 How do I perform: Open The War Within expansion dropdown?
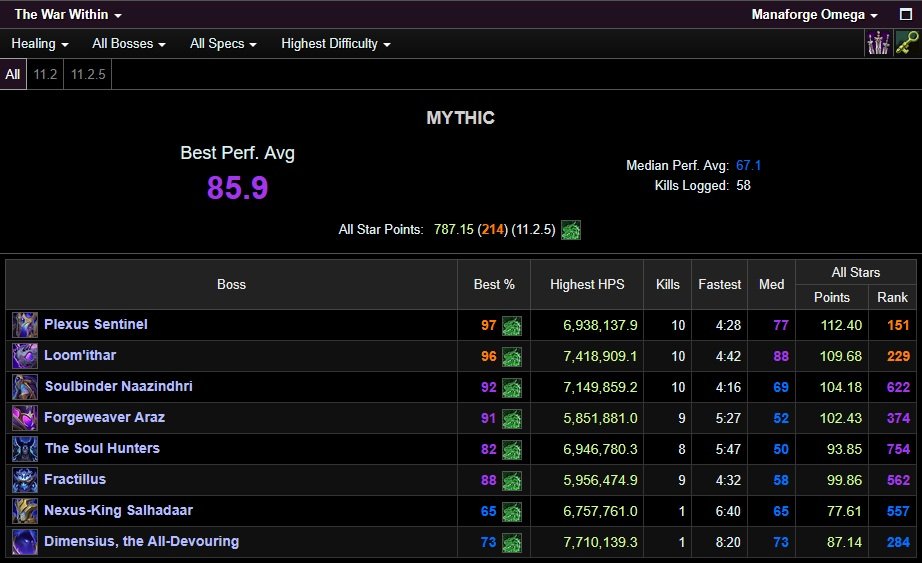pos(68,15)
